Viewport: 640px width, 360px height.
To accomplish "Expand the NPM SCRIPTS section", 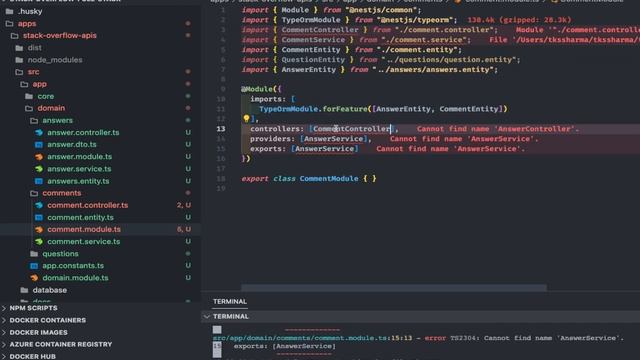I will (4, 308).
